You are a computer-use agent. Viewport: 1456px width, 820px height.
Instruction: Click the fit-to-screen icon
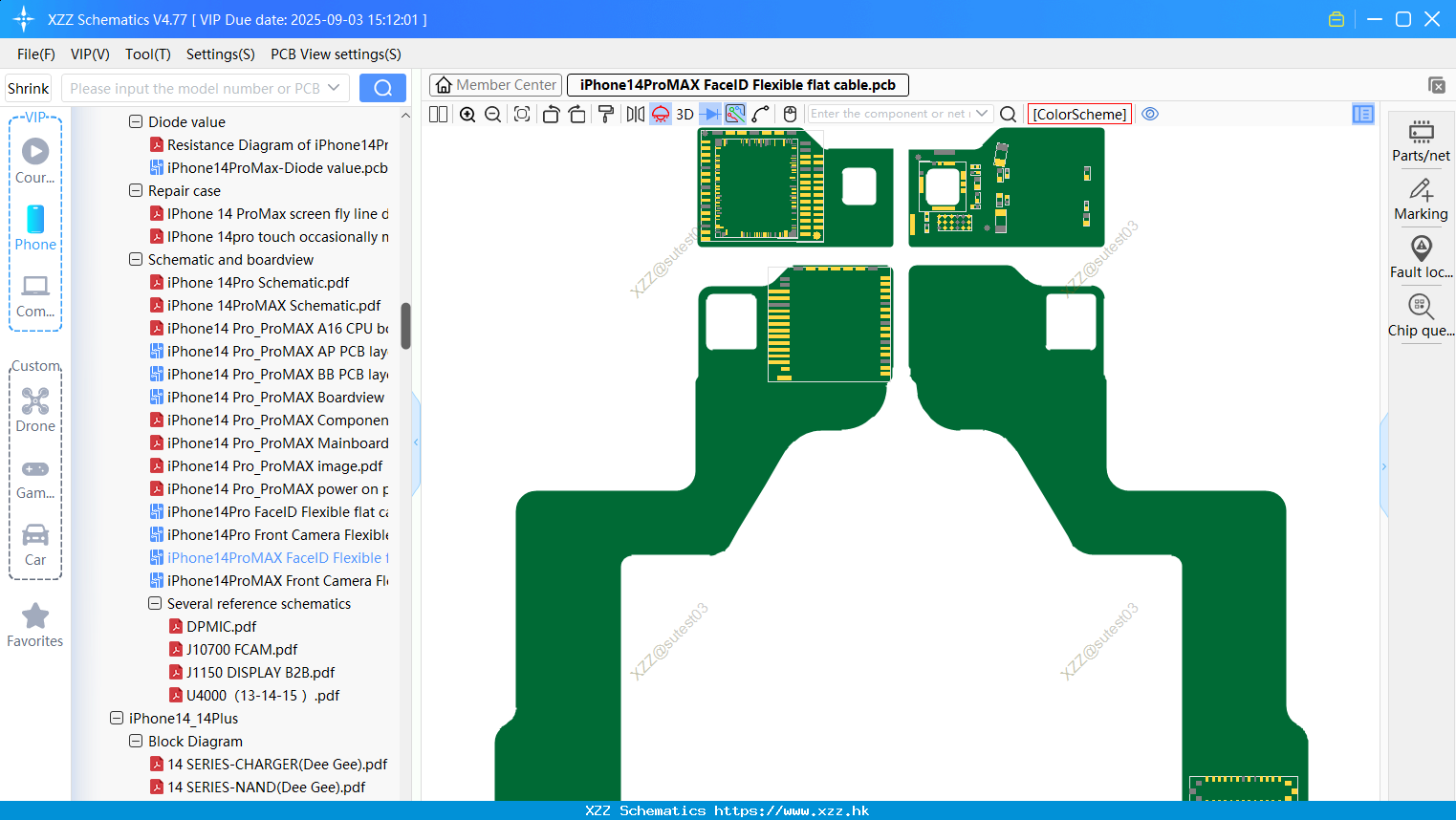click(521, 114)
